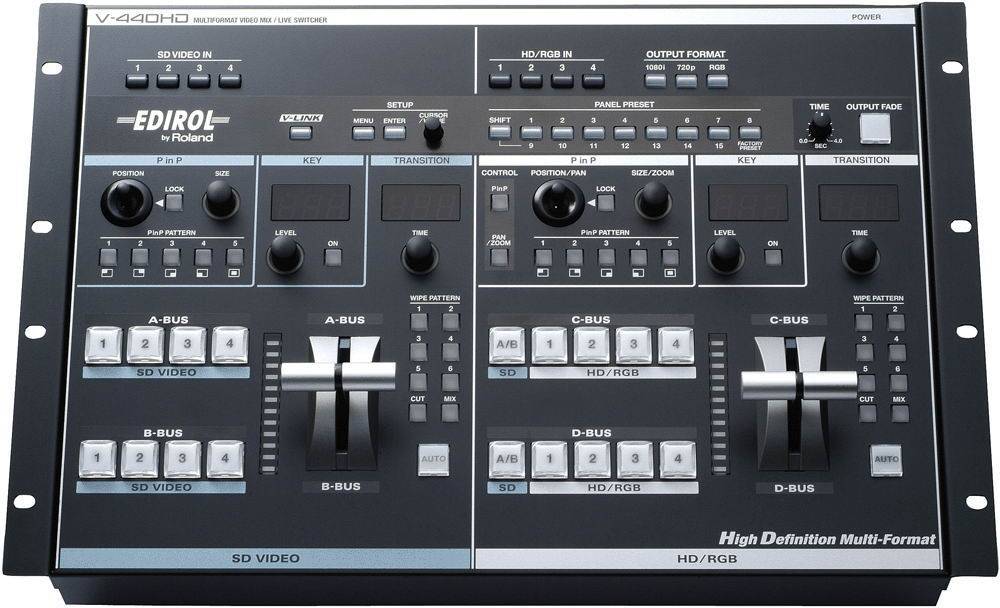Set output format to 1080i
The image size is (1000, 608).
coord(655,80)
